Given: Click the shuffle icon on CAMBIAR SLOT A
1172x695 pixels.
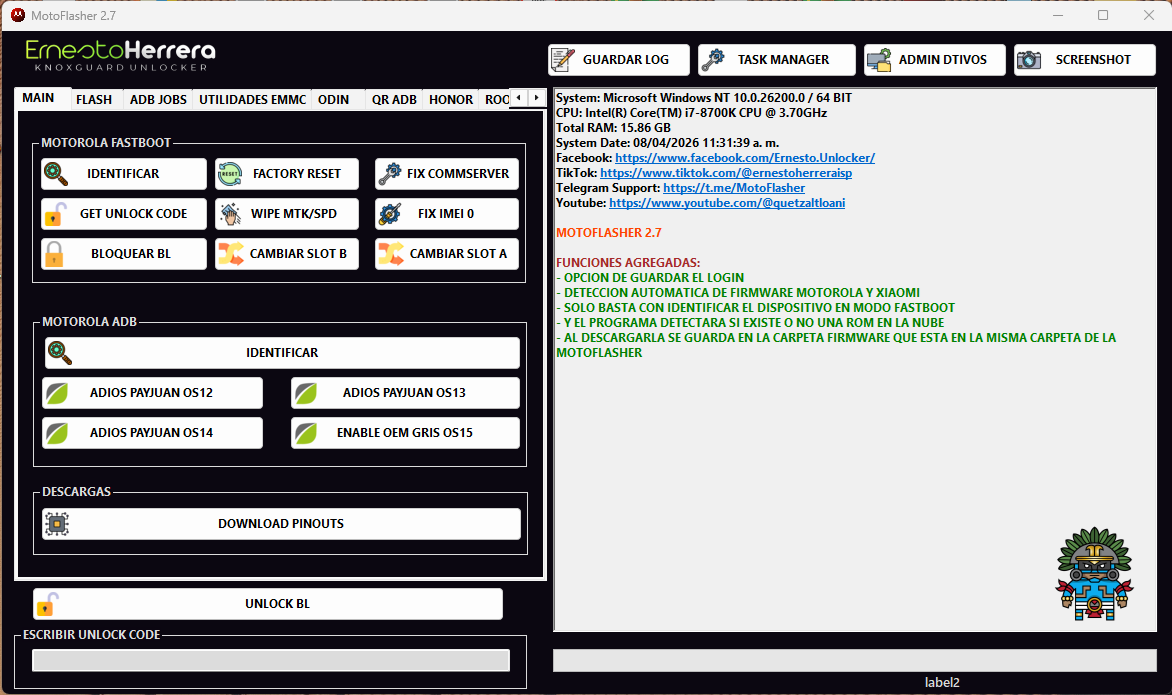Looking at the screenshot, I should click(x=391, y=254).
